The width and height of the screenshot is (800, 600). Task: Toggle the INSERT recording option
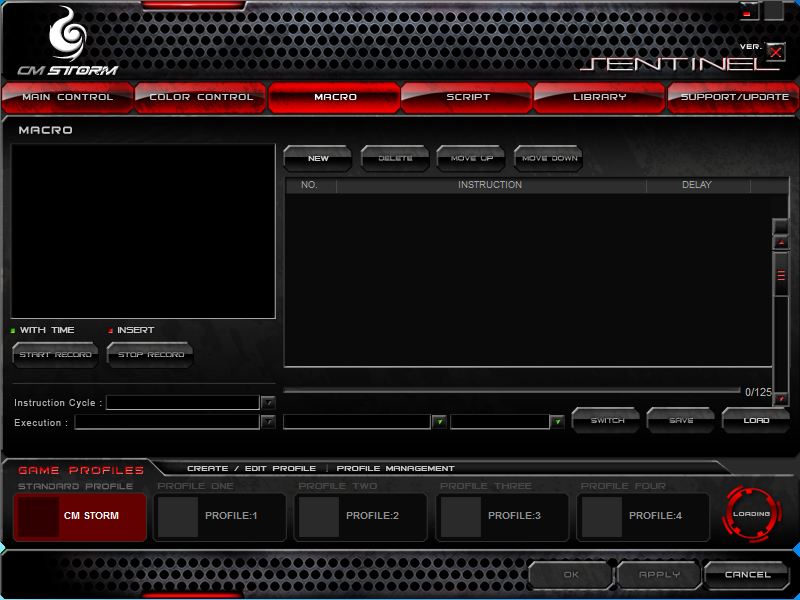(110, 330)
